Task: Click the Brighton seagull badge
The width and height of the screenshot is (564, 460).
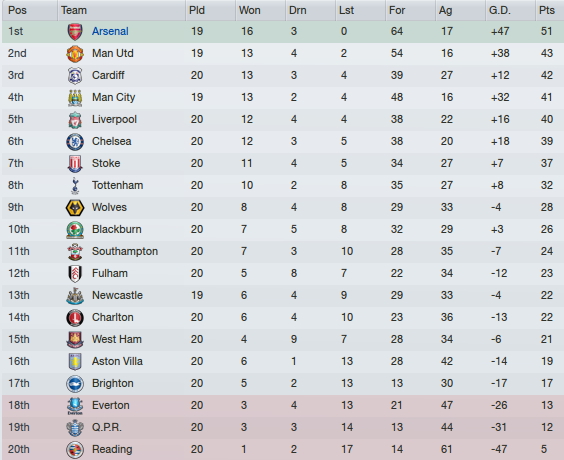Action: point(75,384)
